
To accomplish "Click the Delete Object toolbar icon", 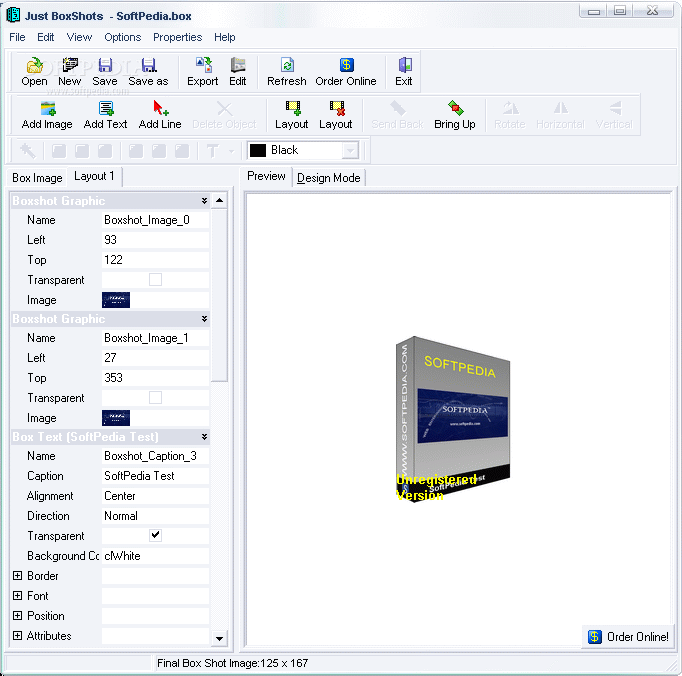I will (x=224, y=115).
